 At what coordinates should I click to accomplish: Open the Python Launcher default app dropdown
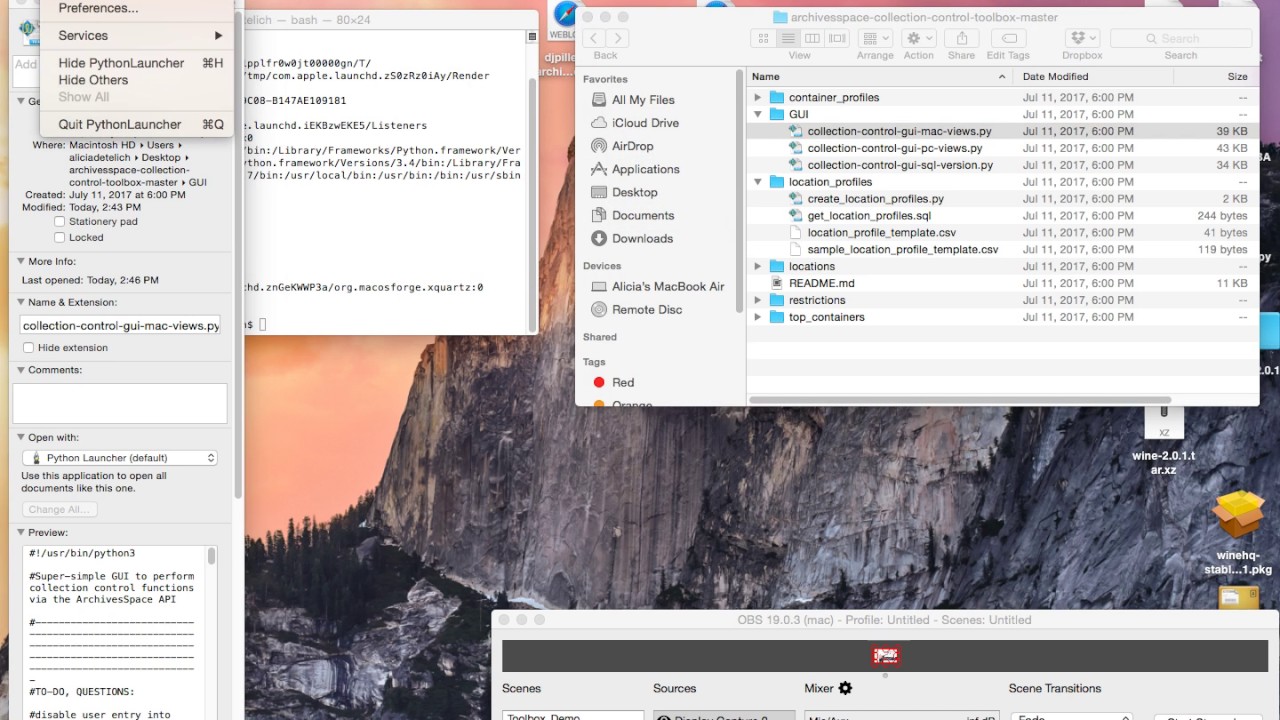pyautogui.click(x=120, y=458)
